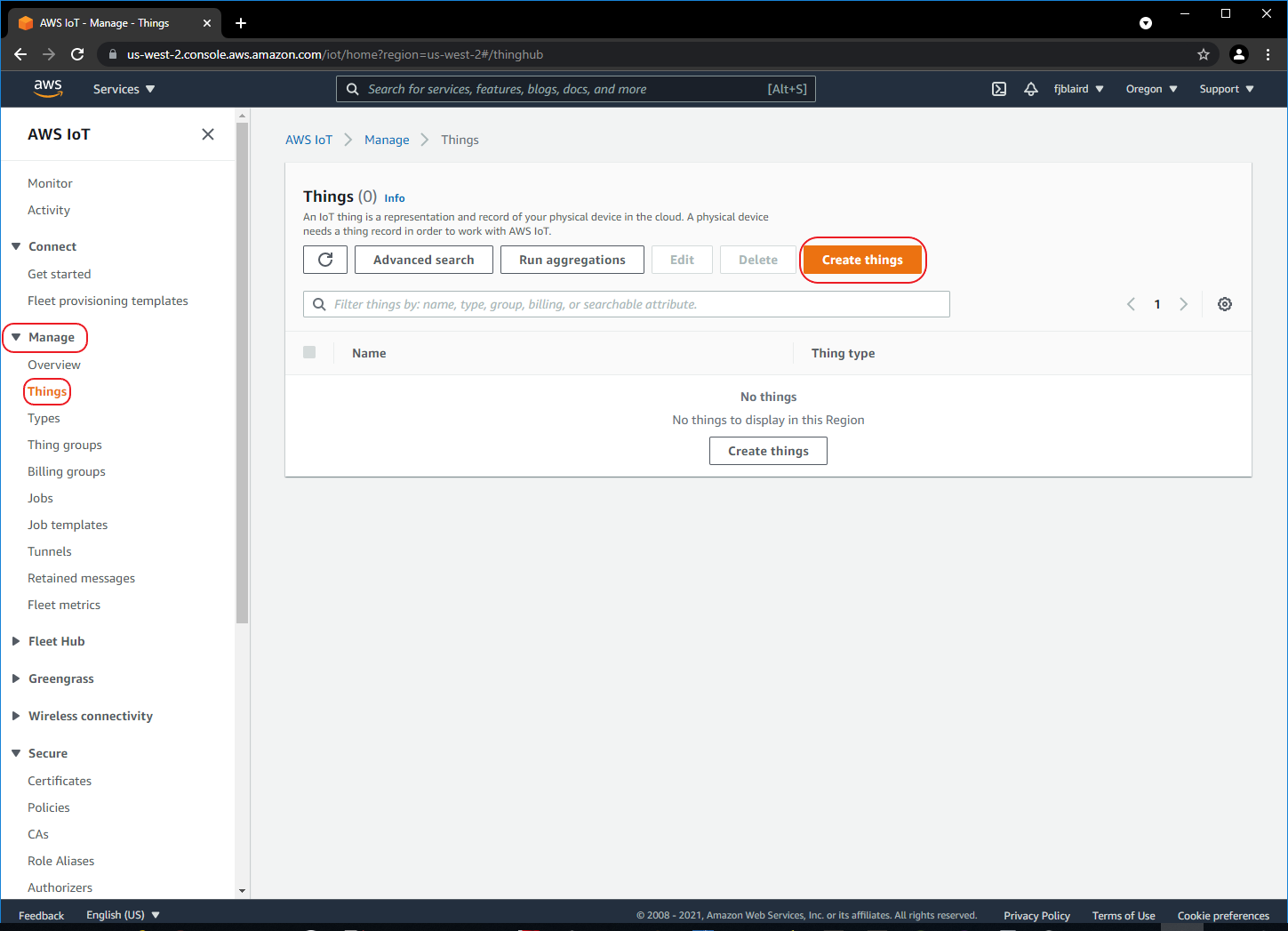Click the AWS logo home icon
1288x931 pixels.
click(48, 89)
